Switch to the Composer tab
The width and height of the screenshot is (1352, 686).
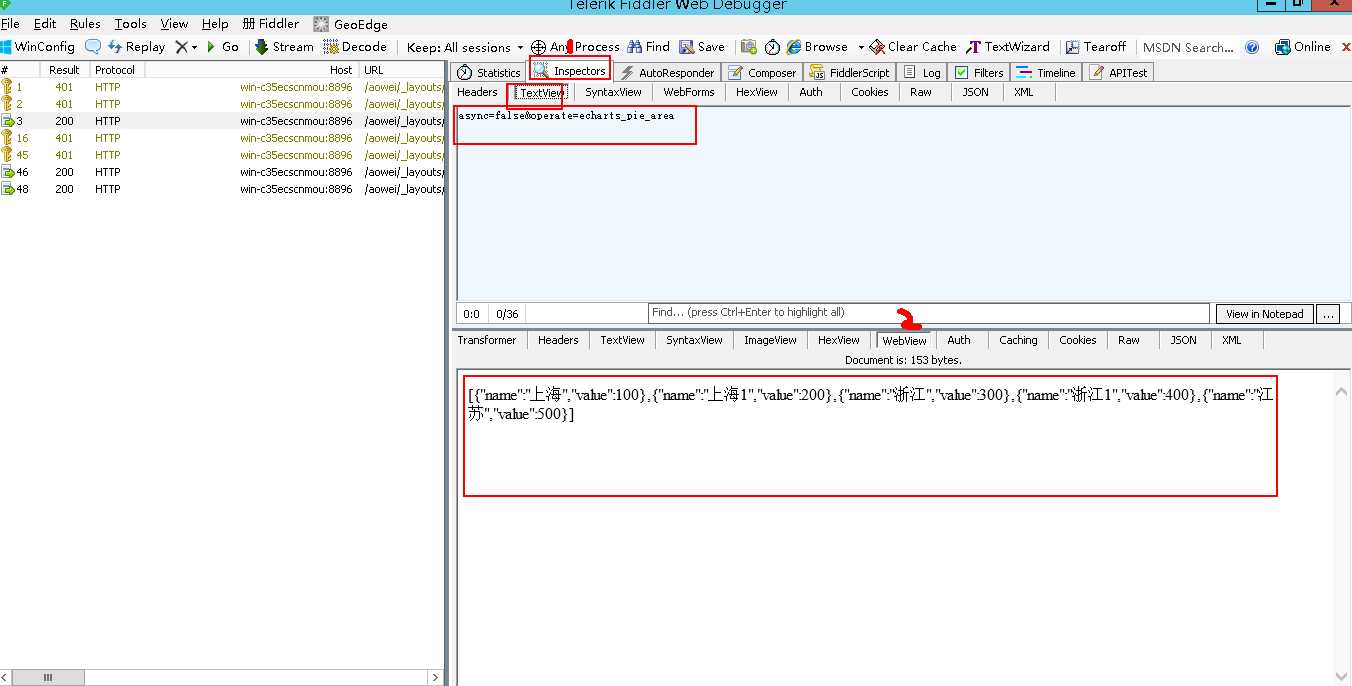(x=762, y=72)
